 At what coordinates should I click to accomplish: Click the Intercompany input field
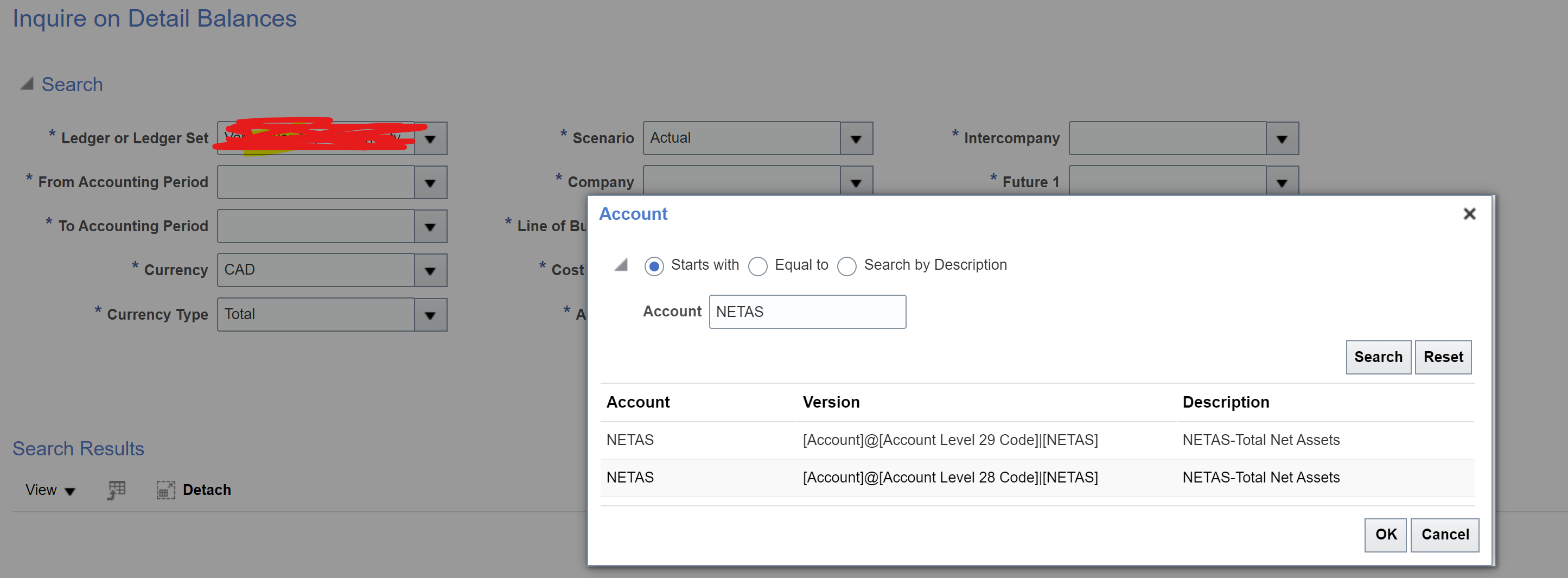tap(1168, 138)
